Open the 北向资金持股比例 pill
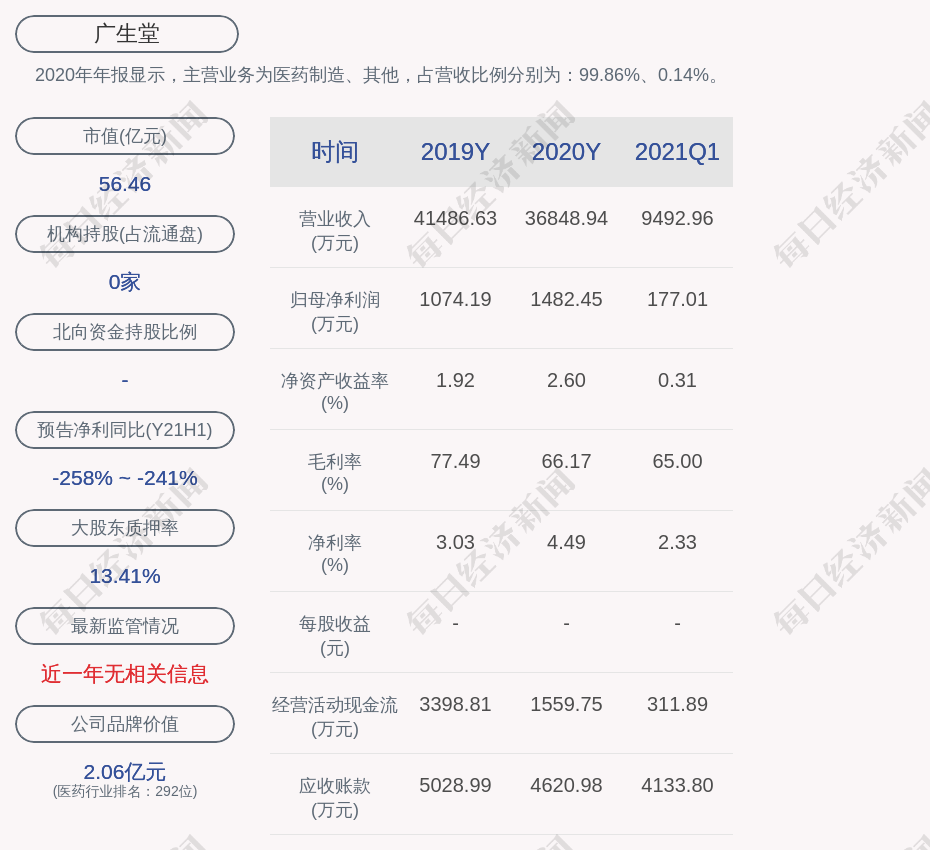 point(125,332)
